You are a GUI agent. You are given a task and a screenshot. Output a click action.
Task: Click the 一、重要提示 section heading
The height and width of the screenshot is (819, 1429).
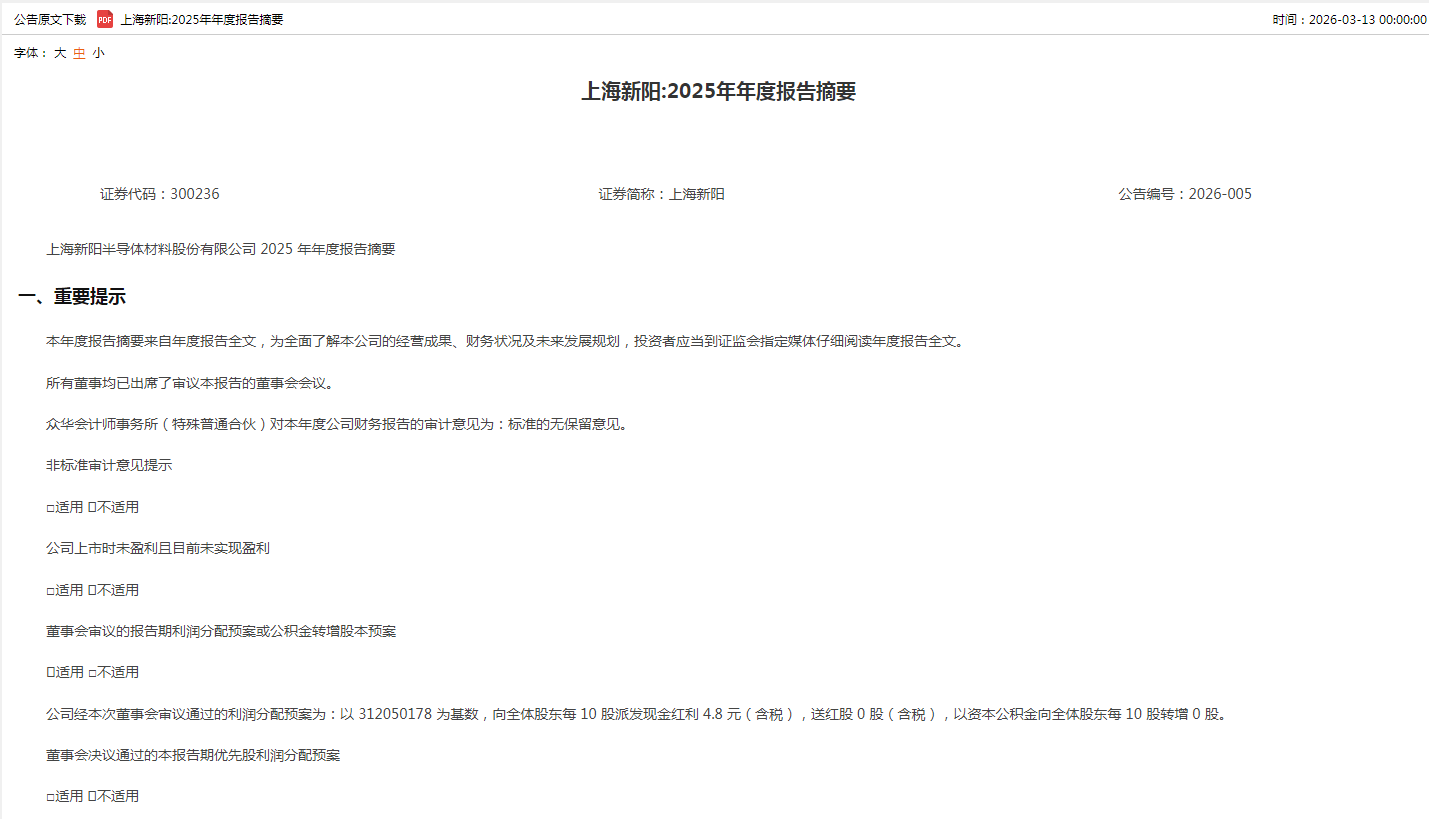pyautogui.click(x=72, y=297)
